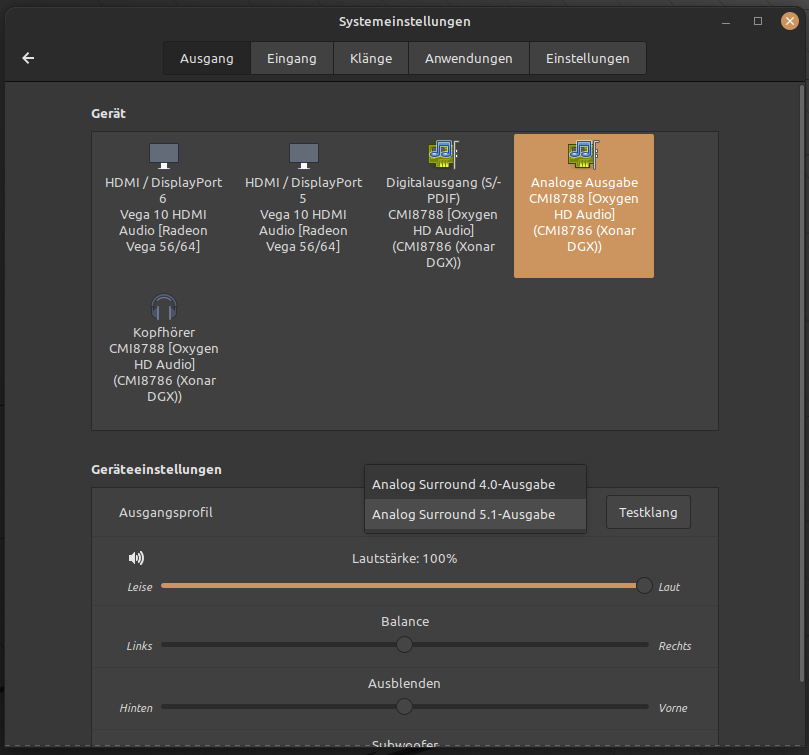Screen dimensions: 809x755
Task: Click the Ausblenden fade slider handle
Action: [404, 706]
